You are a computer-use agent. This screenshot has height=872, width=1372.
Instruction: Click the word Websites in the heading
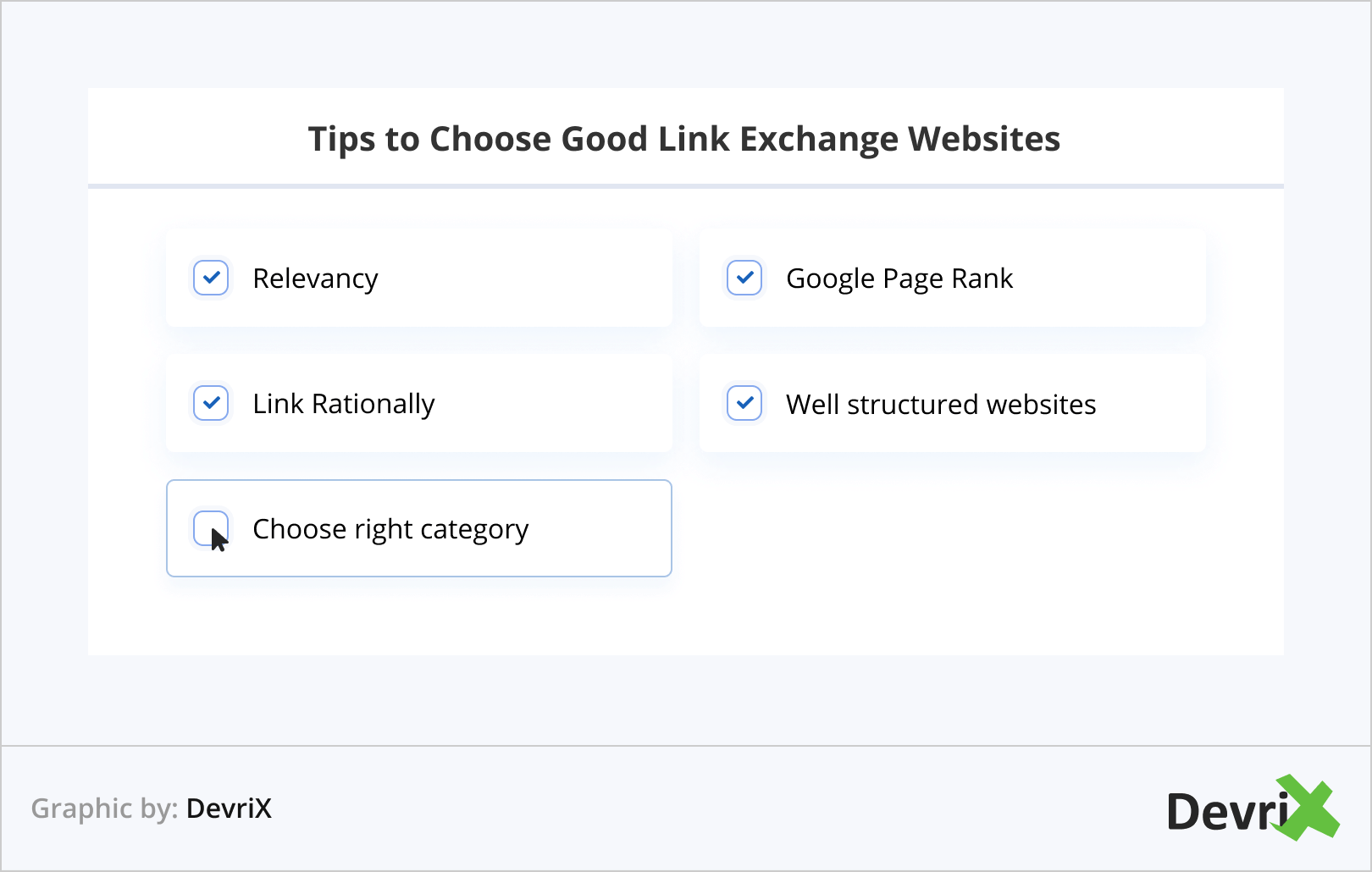[x=983, y=139]
